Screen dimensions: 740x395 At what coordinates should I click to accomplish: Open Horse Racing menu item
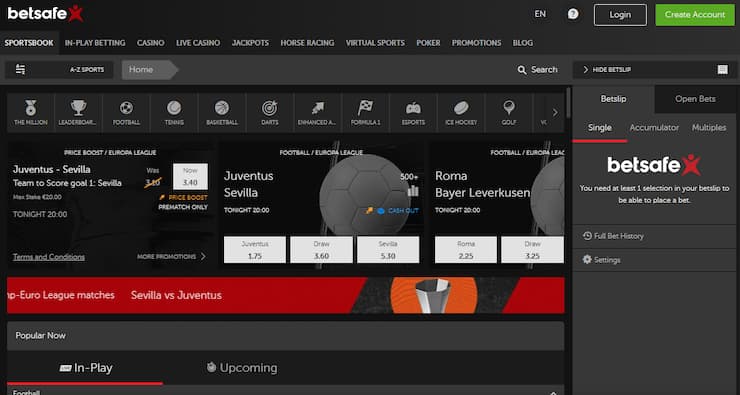point(307,43)
